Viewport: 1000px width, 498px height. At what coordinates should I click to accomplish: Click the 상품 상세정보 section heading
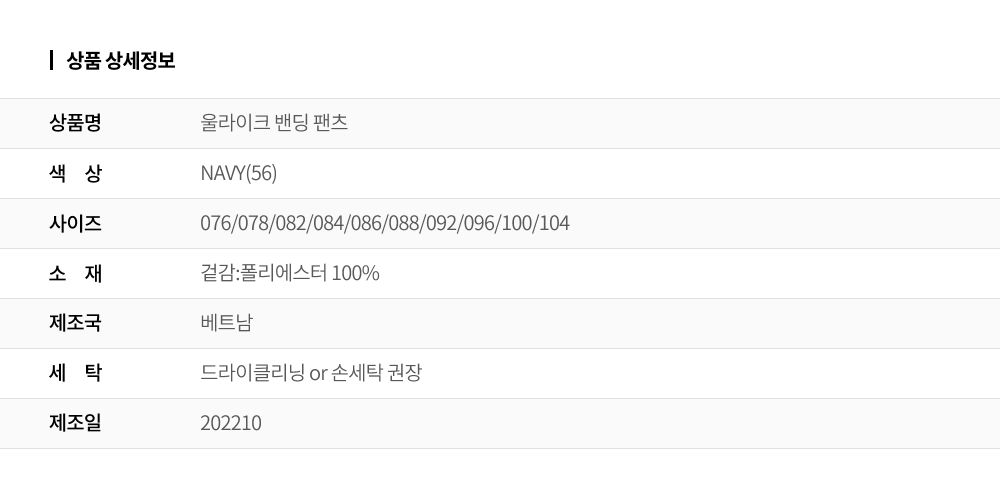(121, 61)
